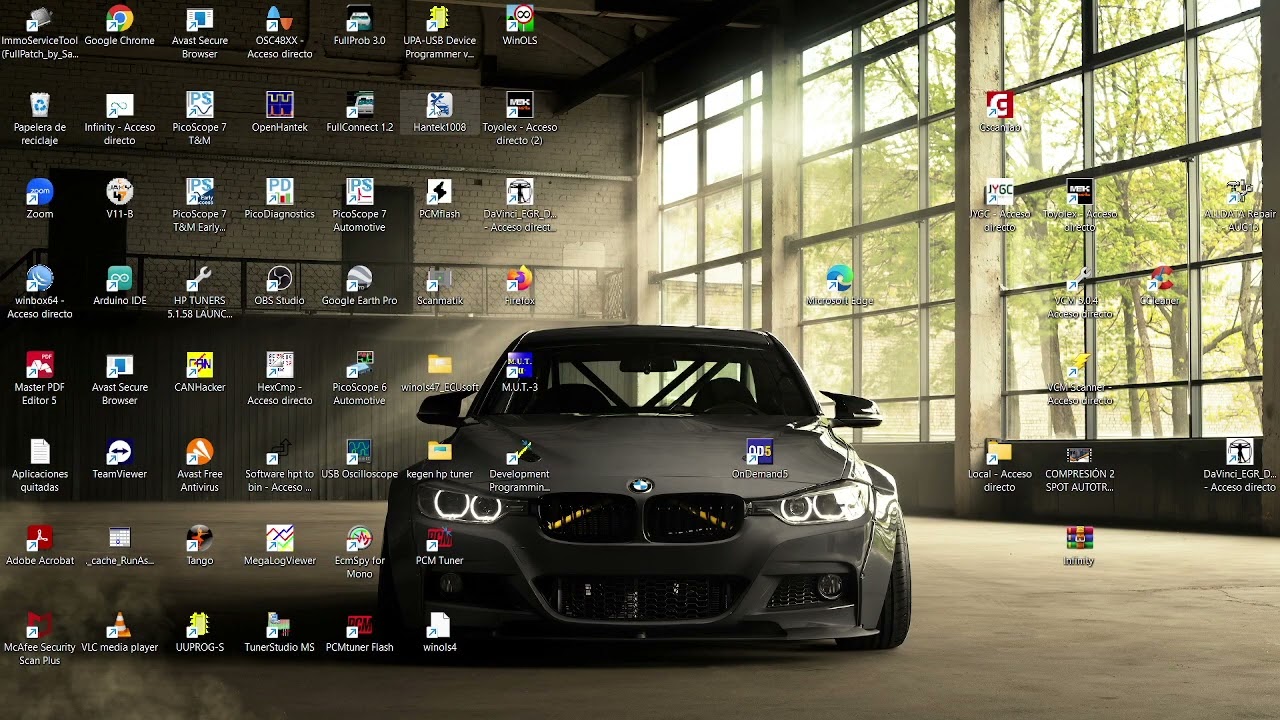Open the PicoScope 7 T&M Early icon
The width and height of the screenshot is (1280, 720).
tap(200, 192)
